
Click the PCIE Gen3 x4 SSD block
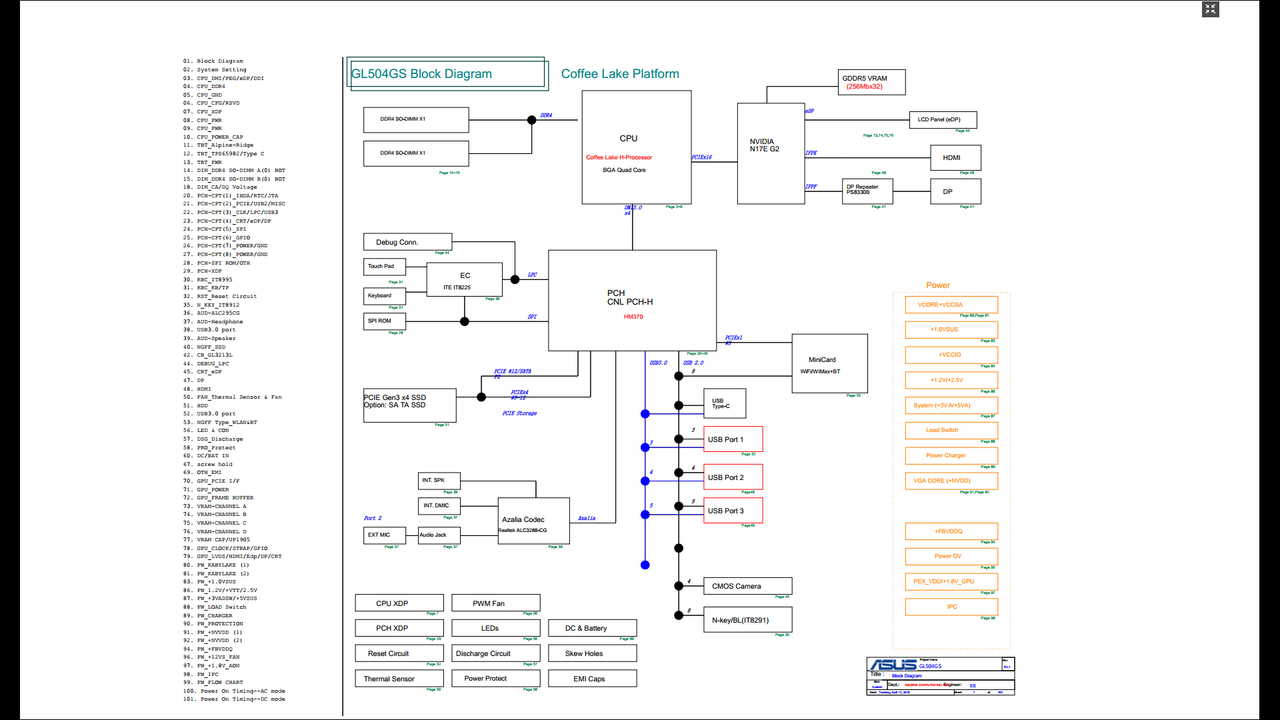pos(409,405)
